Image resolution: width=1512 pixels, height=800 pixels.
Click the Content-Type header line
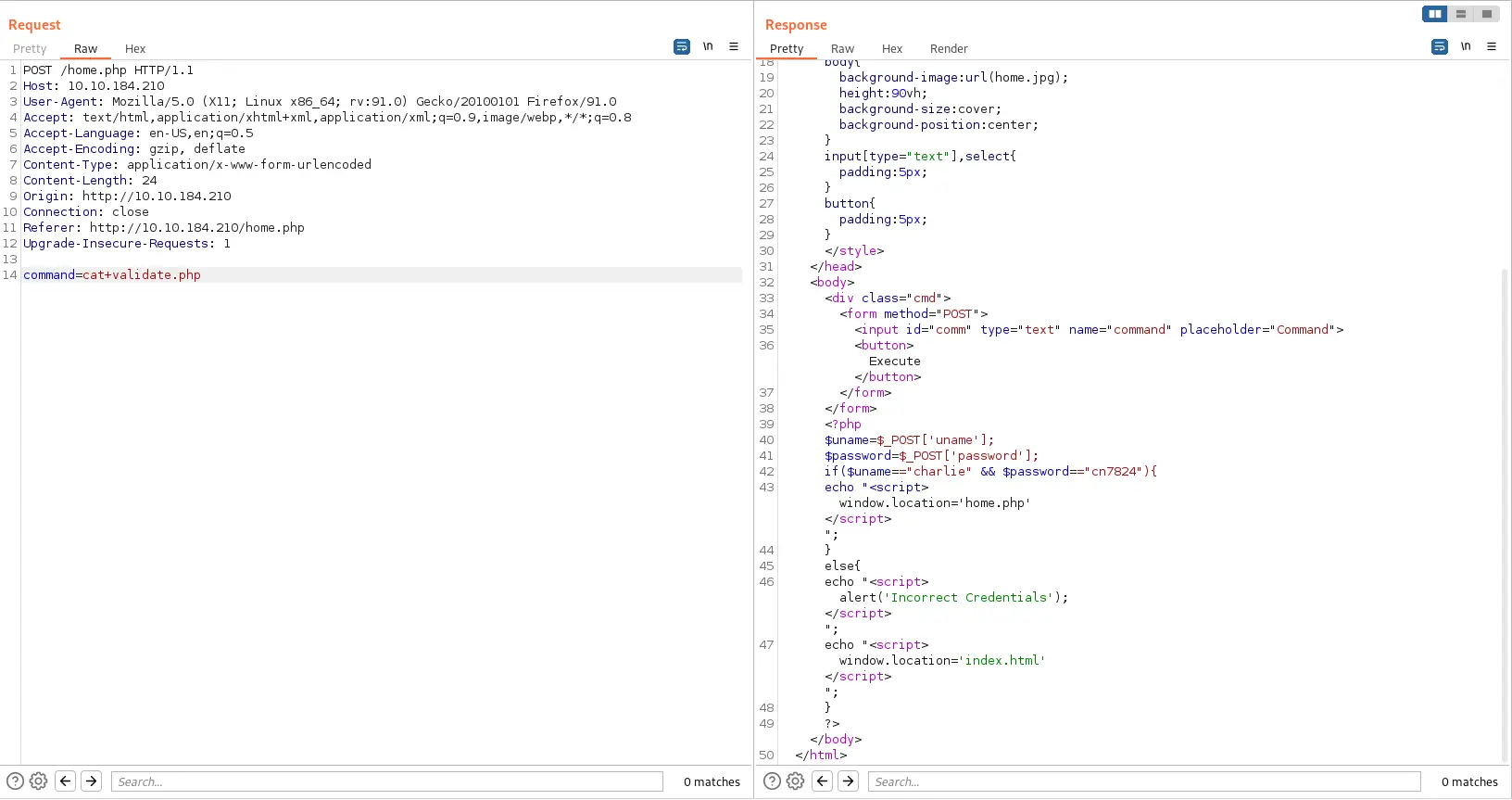(197, 165)
